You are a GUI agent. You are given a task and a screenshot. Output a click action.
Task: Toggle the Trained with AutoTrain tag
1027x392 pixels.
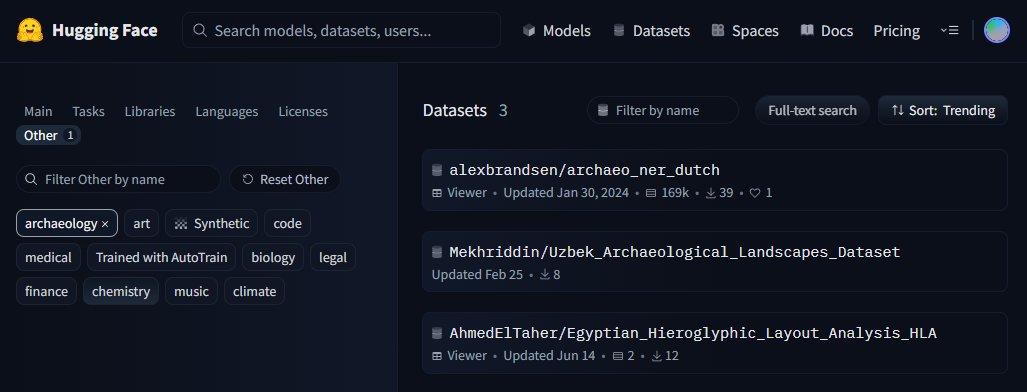click(162, 258)
